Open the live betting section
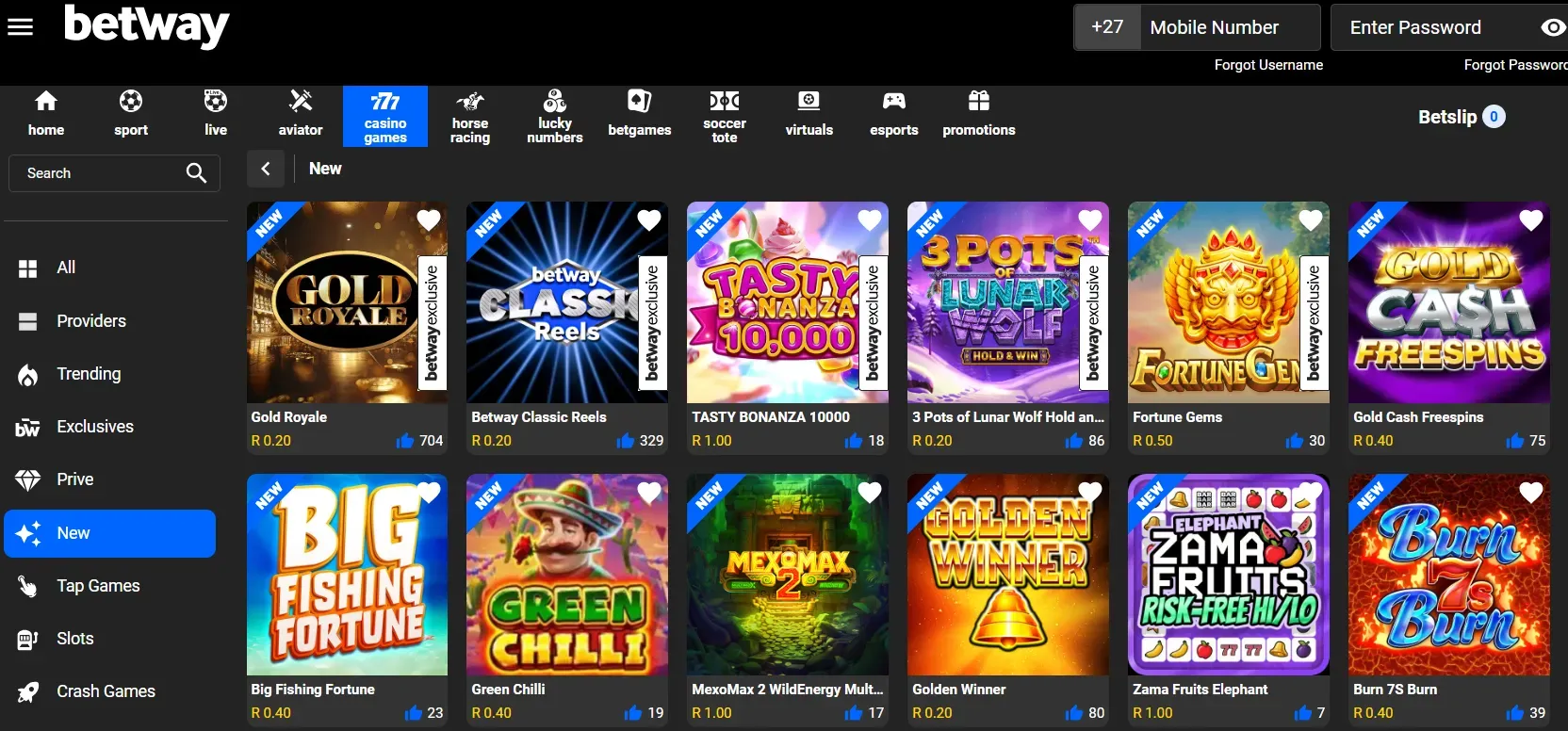 click(x=216, y=114)
